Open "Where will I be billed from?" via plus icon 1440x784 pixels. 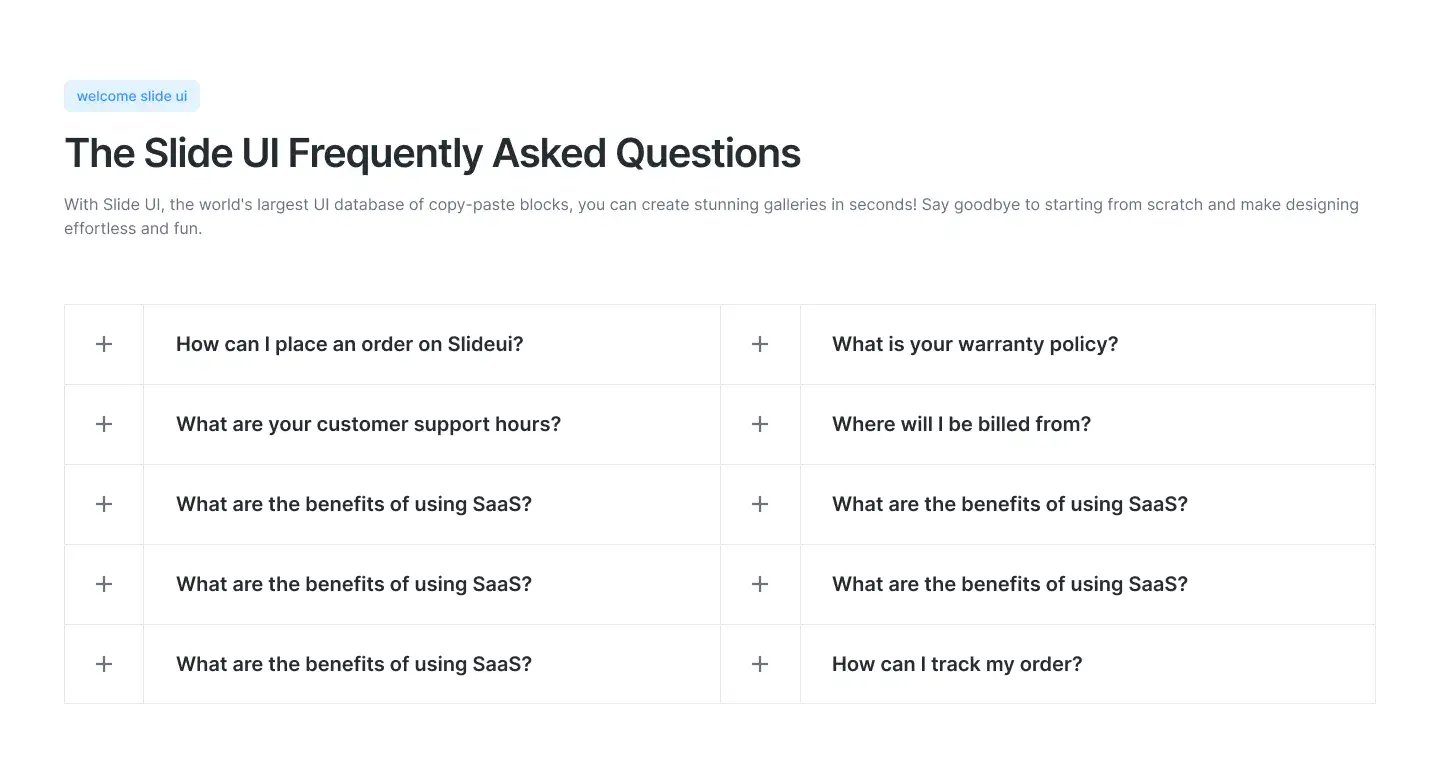tap(760, 424)
